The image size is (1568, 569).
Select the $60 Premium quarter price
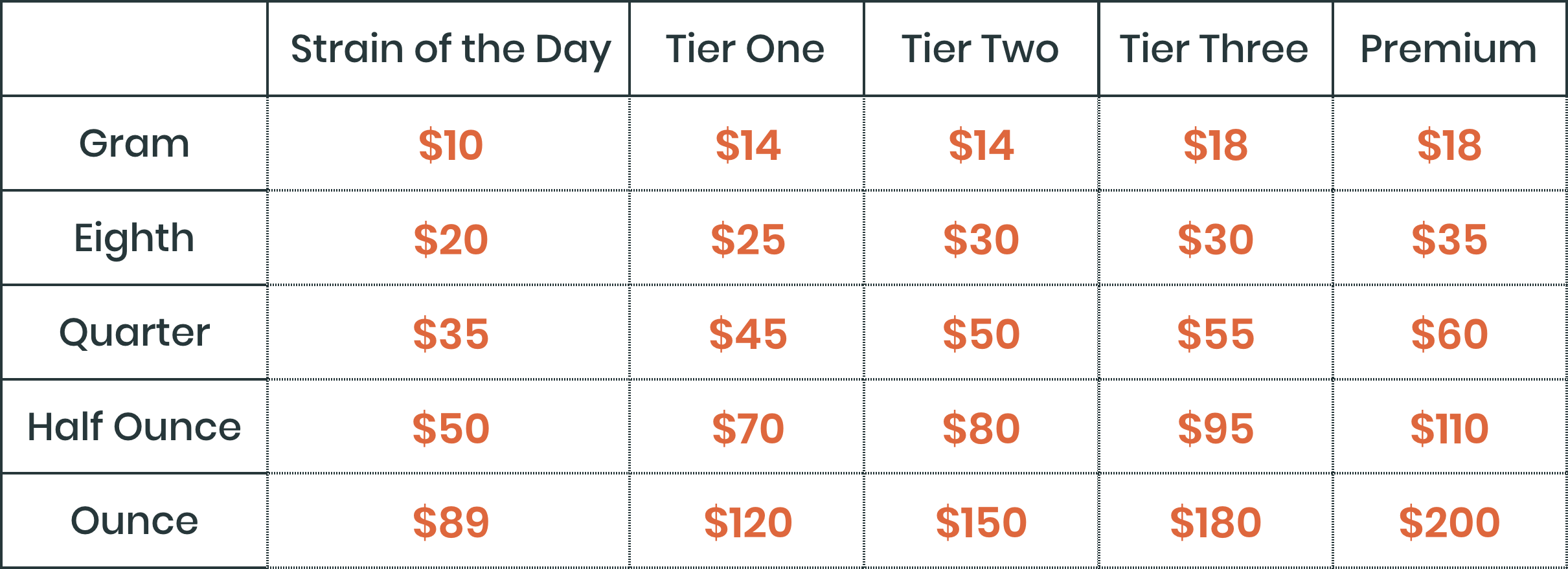point(1449,334)
